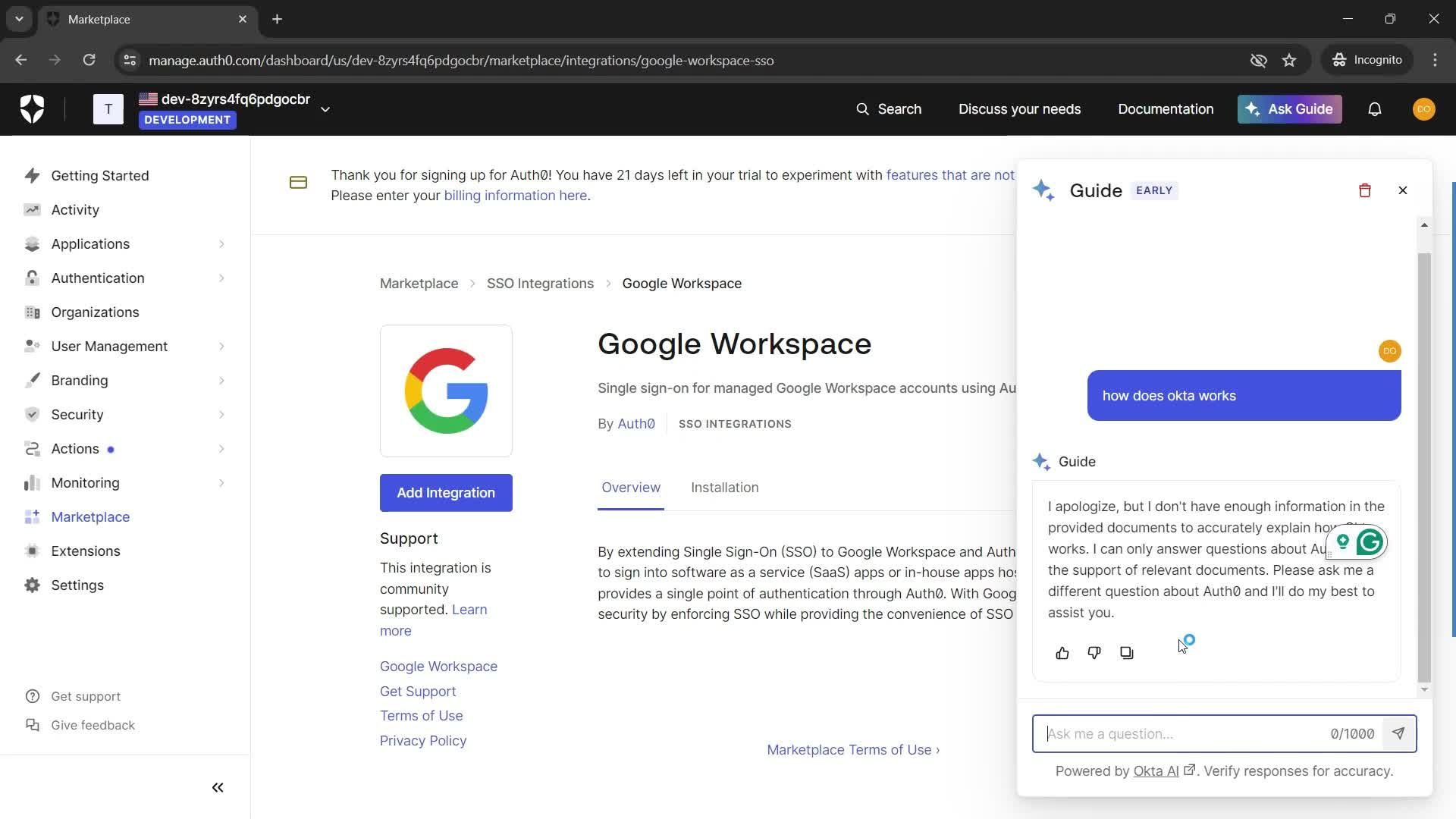This screenshot has width=1456, height=819.
Task: Send the question with arrow icon
Action: (x=1398, y=733)
